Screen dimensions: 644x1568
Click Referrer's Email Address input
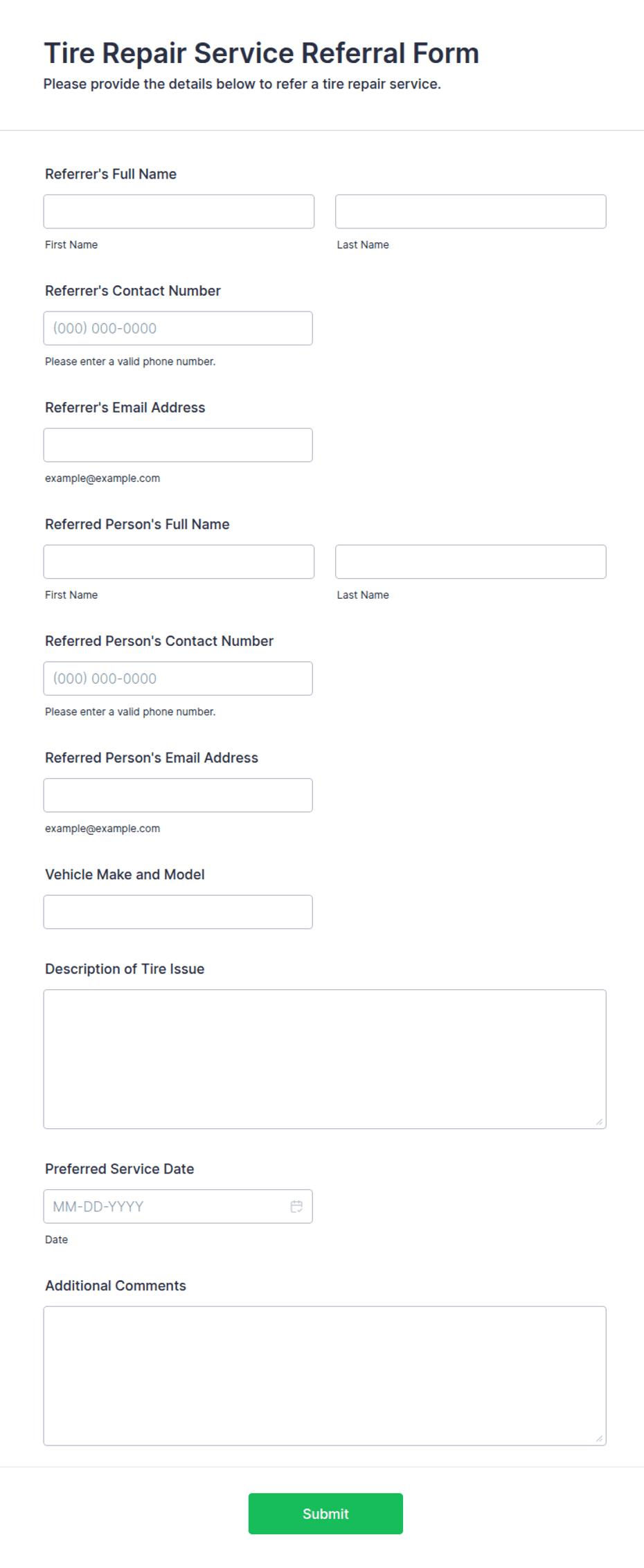pyautogui.click(x=178, y=445)
